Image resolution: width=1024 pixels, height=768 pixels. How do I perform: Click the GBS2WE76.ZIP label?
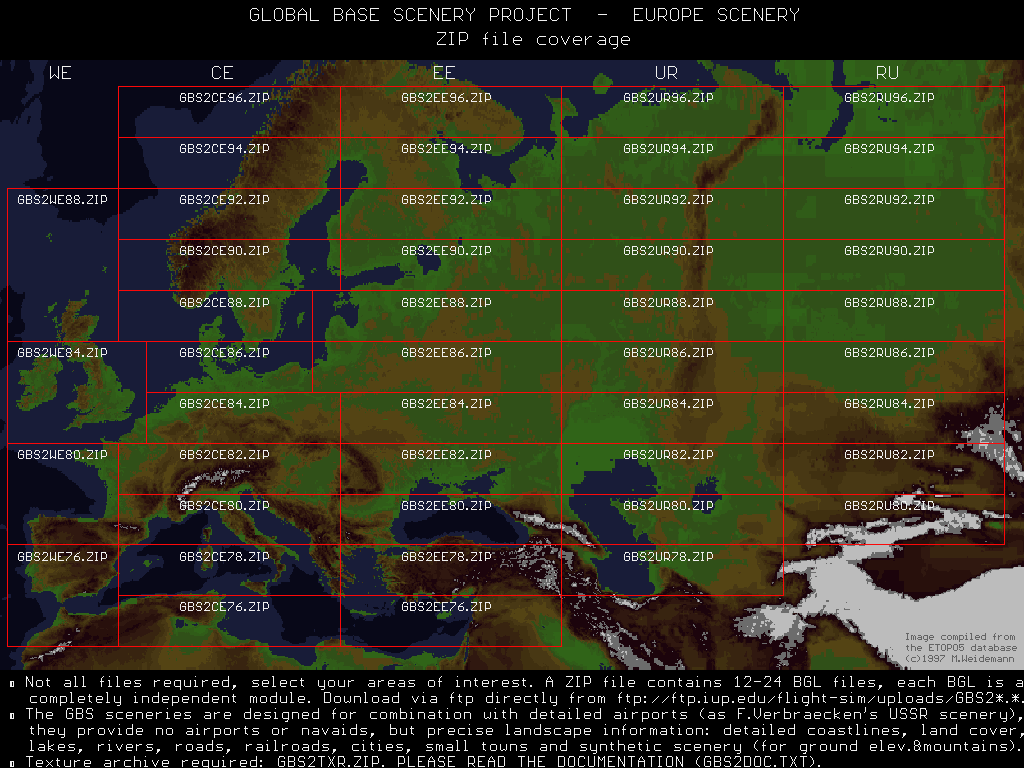point(62,557)
